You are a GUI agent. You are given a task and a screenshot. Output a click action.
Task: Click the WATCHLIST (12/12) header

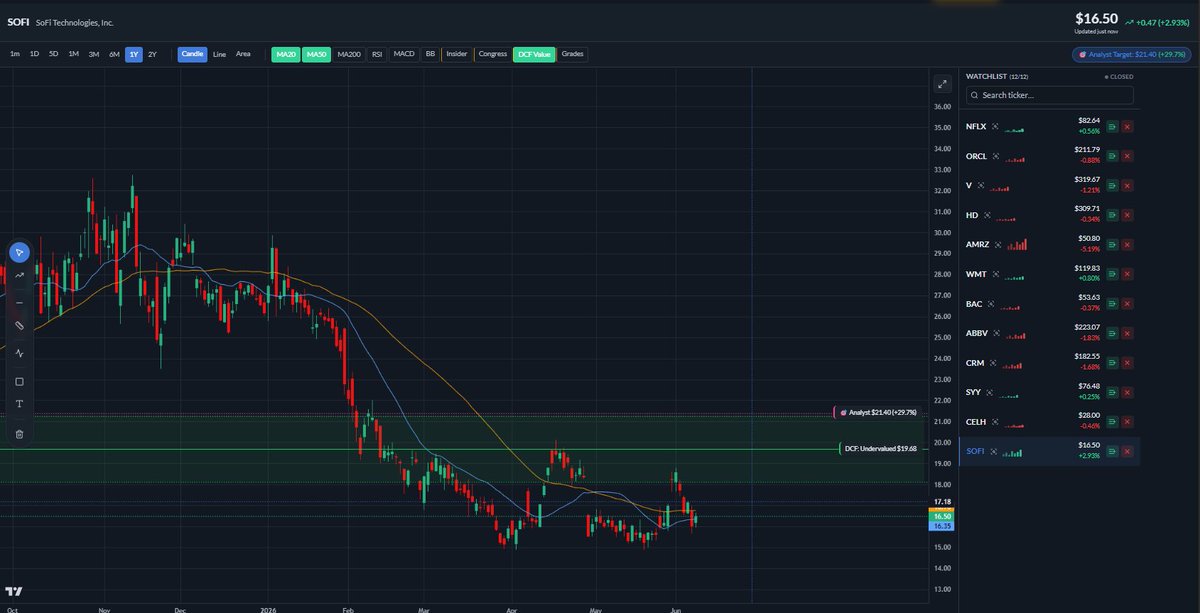996,76
